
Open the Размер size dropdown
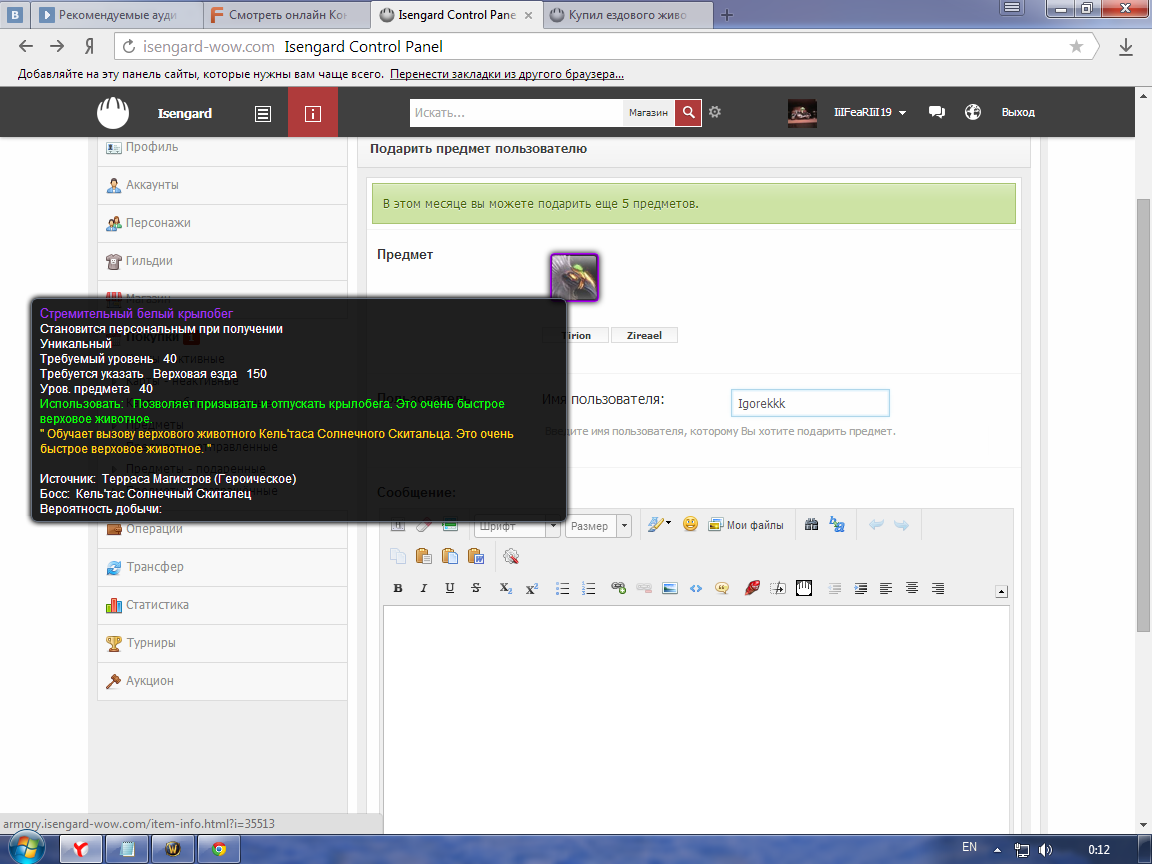[598, 526]
